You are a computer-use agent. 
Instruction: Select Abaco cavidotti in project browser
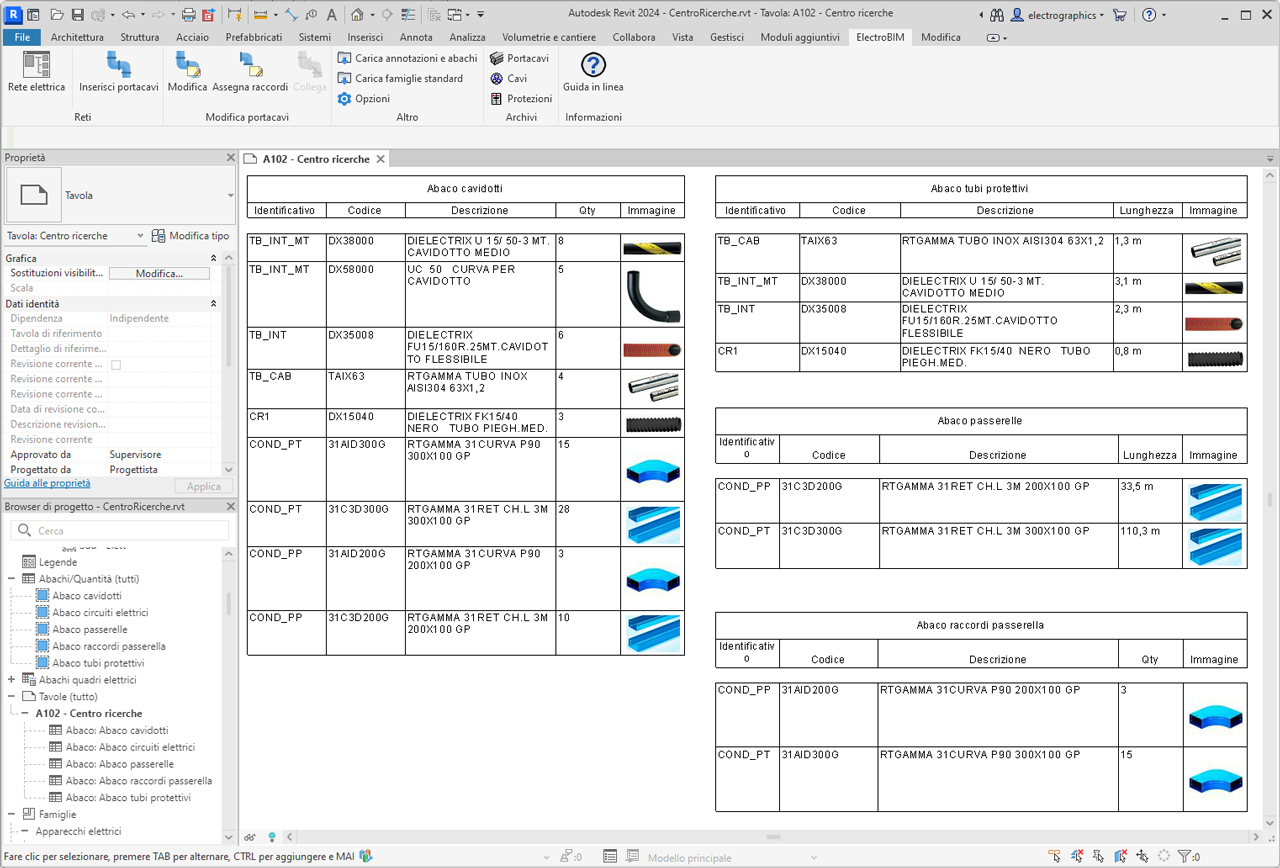[x=87, y=596]
